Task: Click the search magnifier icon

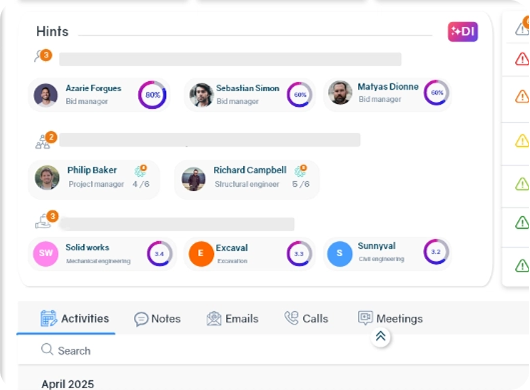Action: tap(47, 349)
